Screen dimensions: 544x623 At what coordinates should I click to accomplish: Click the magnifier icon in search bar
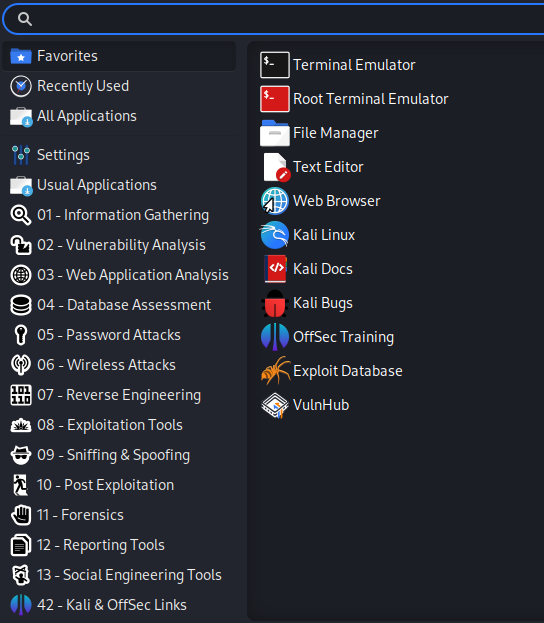pos(25,19)
